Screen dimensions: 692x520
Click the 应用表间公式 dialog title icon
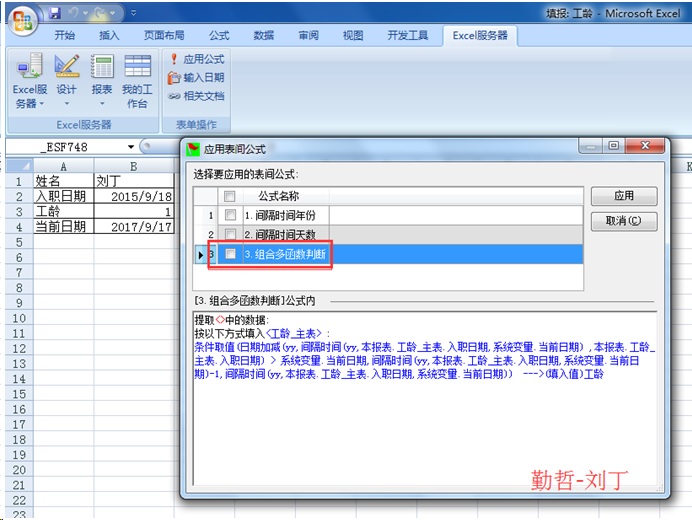click(x=193, y=148)
